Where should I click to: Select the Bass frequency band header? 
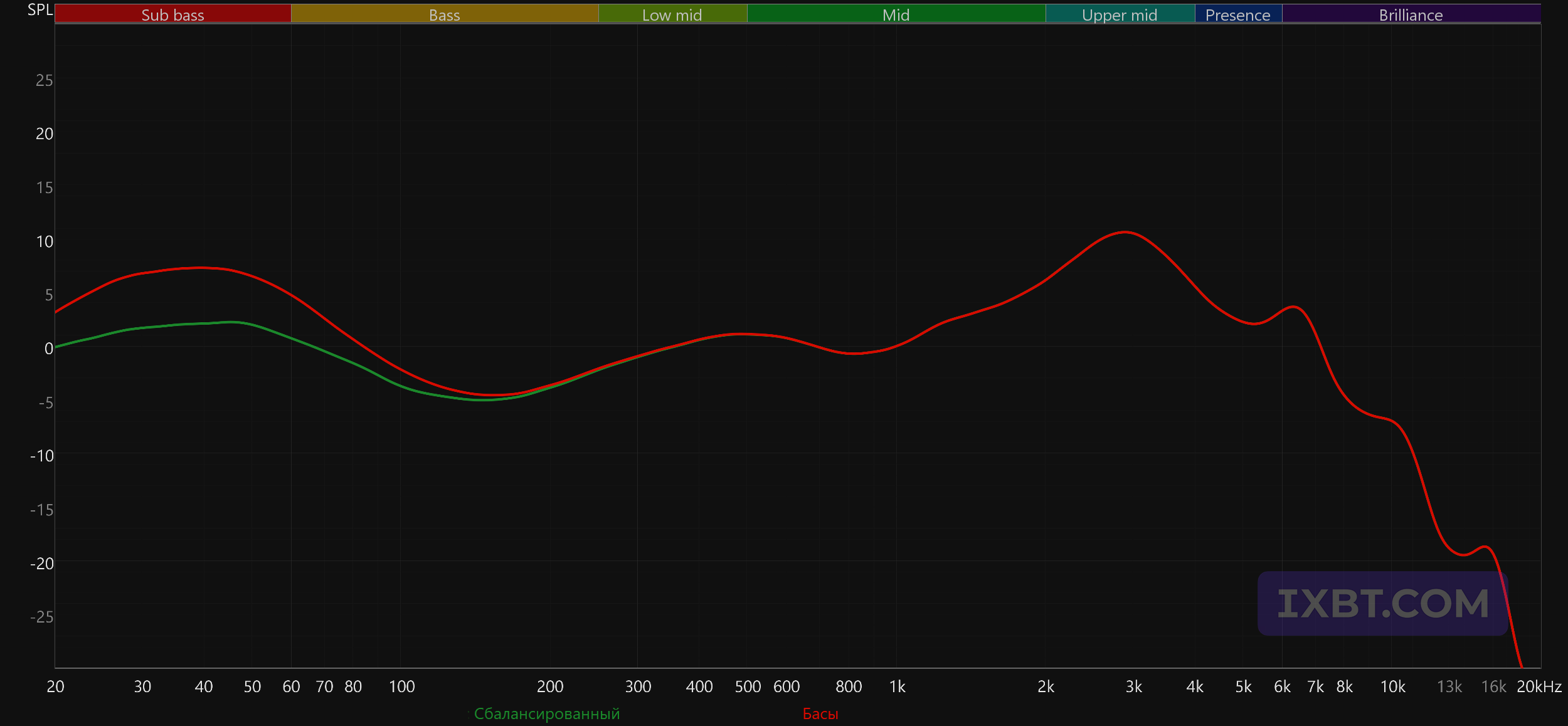(444, 14)
